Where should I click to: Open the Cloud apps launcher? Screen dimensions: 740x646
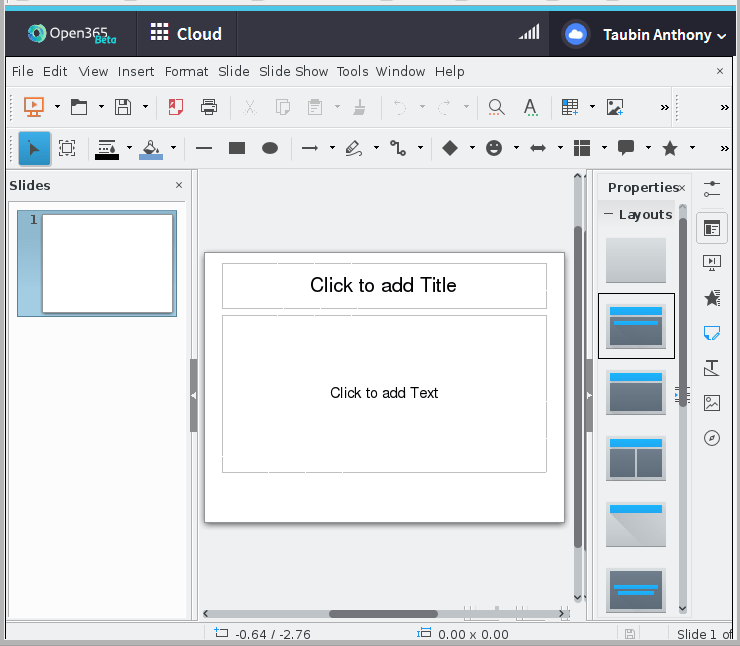(x=186, y=34)
